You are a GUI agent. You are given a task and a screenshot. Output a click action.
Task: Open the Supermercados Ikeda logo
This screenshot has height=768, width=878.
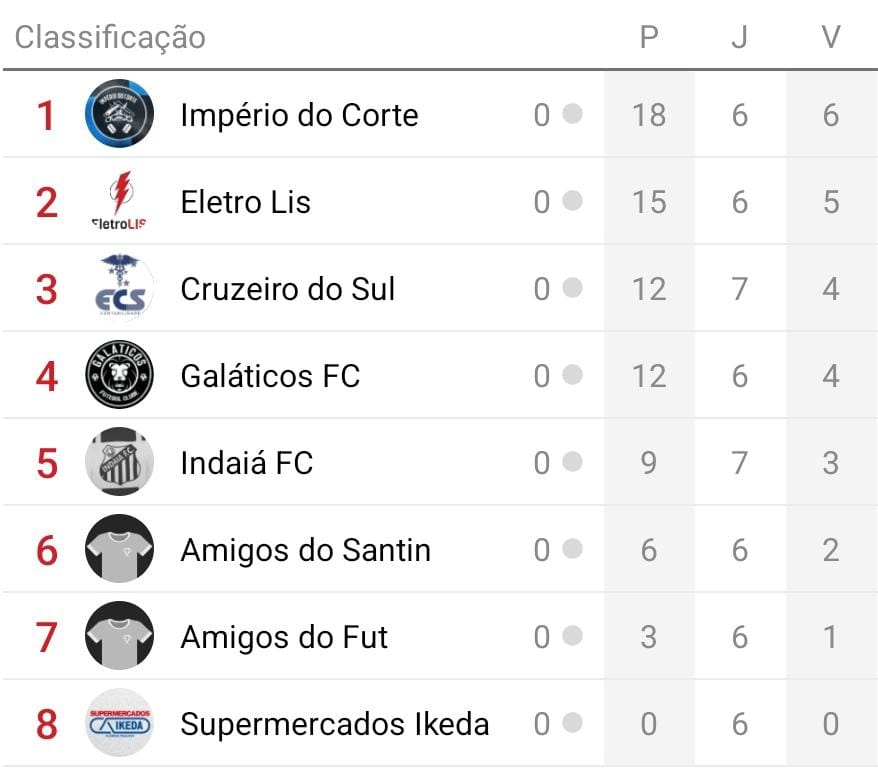click(x=119, y=723)
